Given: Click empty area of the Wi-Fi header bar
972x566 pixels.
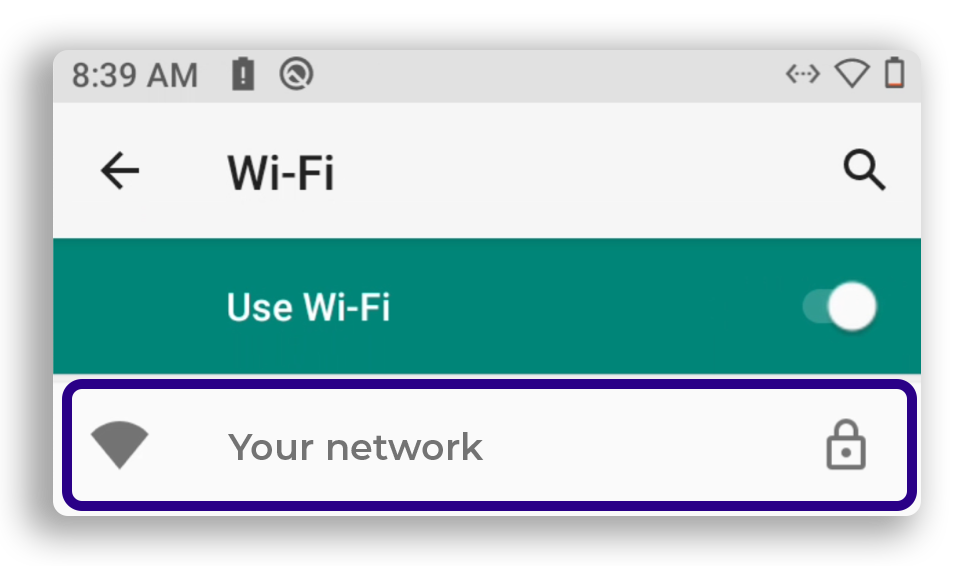Looking at the screenshot, I should (558, 170).
